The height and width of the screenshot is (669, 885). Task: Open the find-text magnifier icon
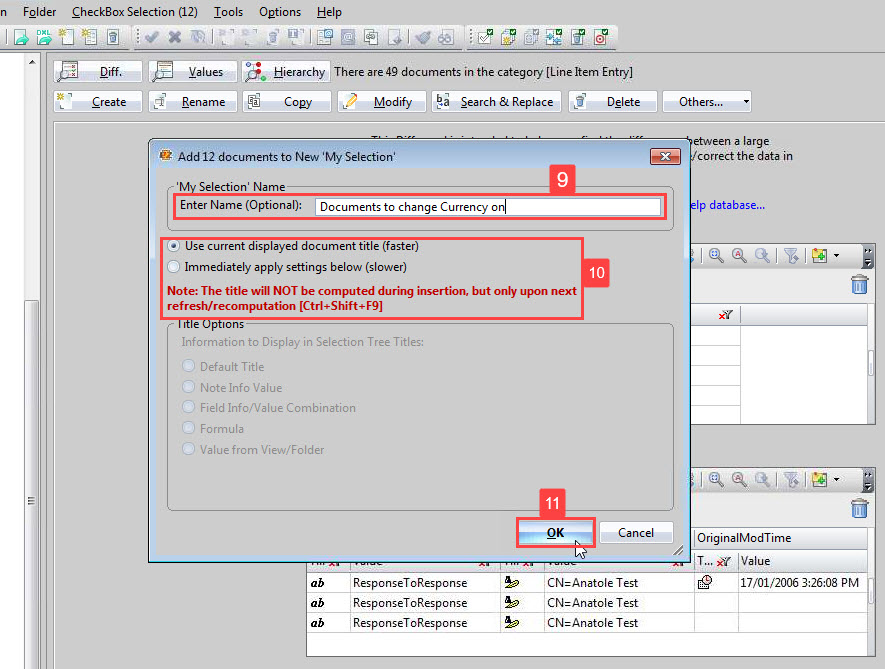click(738, 255)
